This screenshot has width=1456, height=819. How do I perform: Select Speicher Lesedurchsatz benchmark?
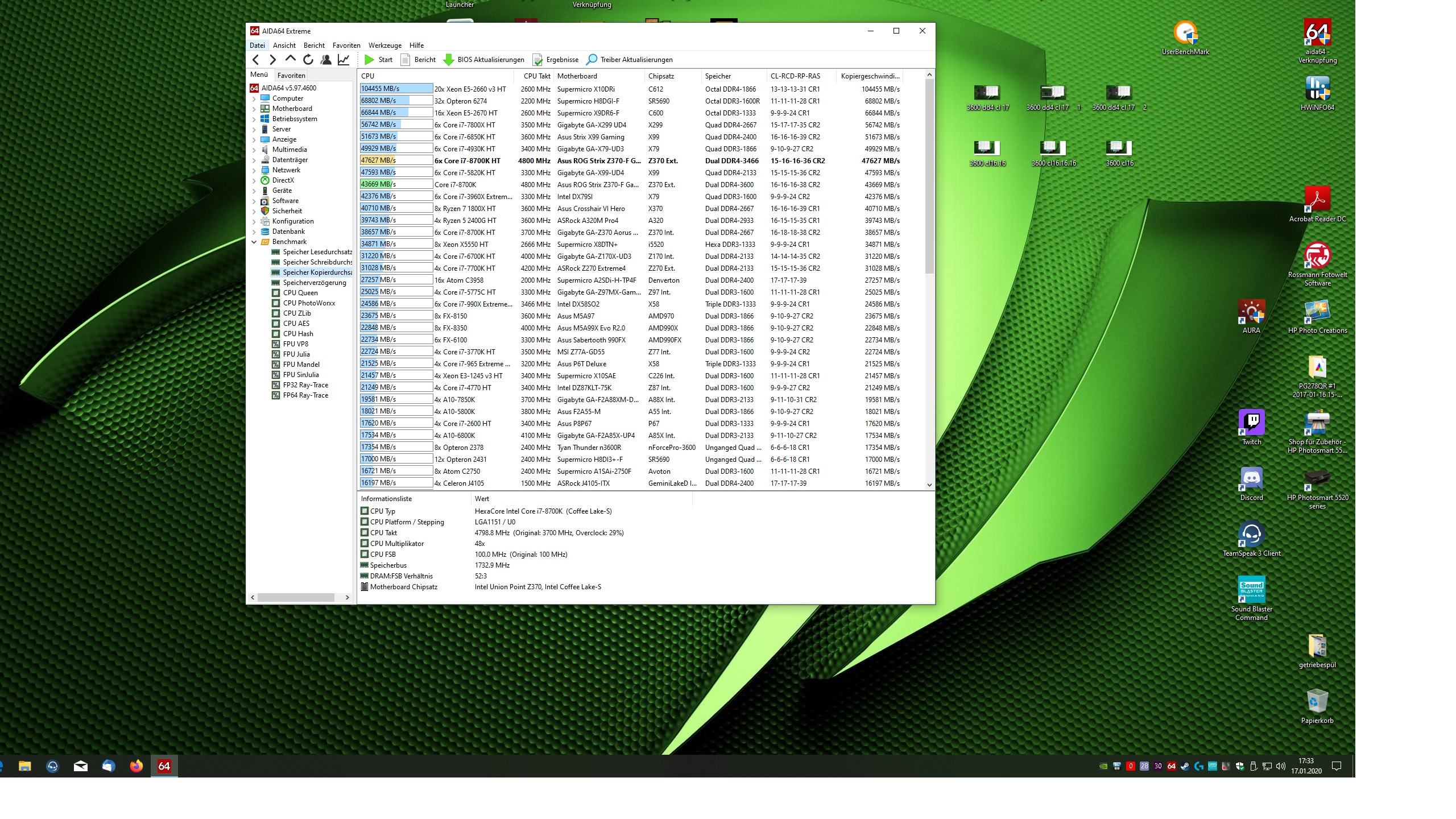[x=312, y=252]
